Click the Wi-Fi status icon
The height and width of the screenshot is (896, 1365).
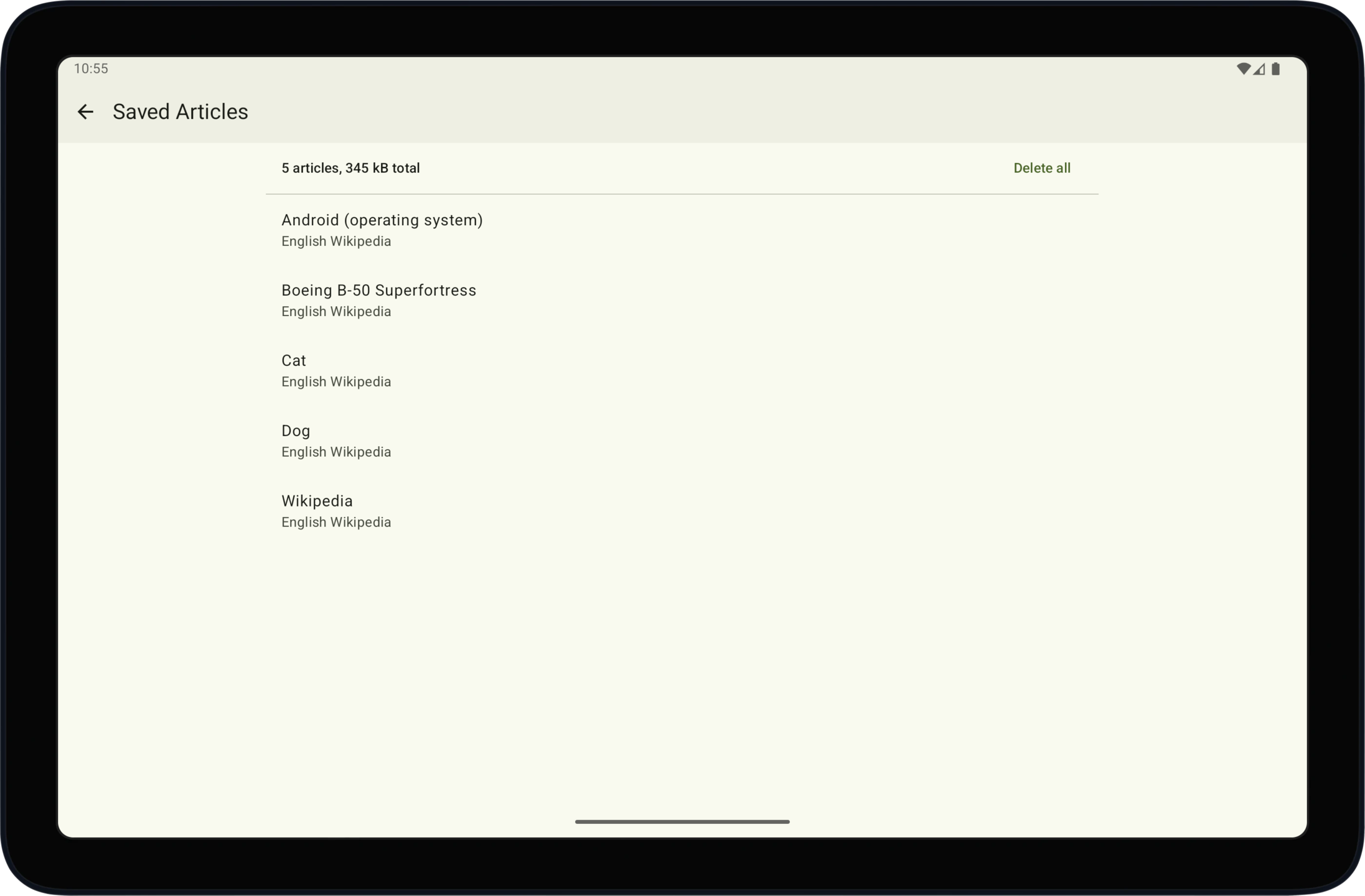[x=1243, y=69]
